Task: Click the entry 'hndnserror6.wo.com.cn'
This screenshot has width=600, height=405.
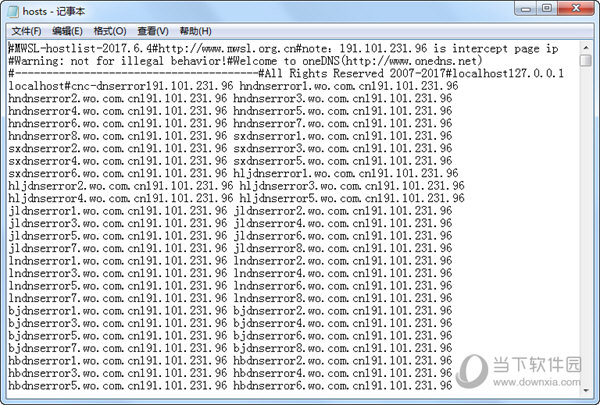Action: [x=74, y=123]
